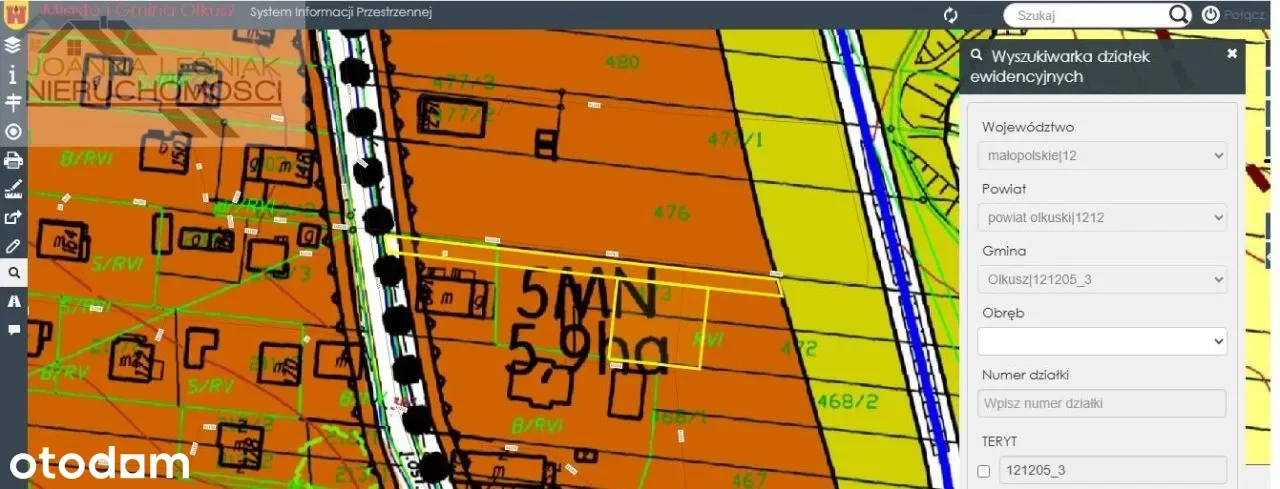Click the magnifier in the Szukaj box

1180,15
